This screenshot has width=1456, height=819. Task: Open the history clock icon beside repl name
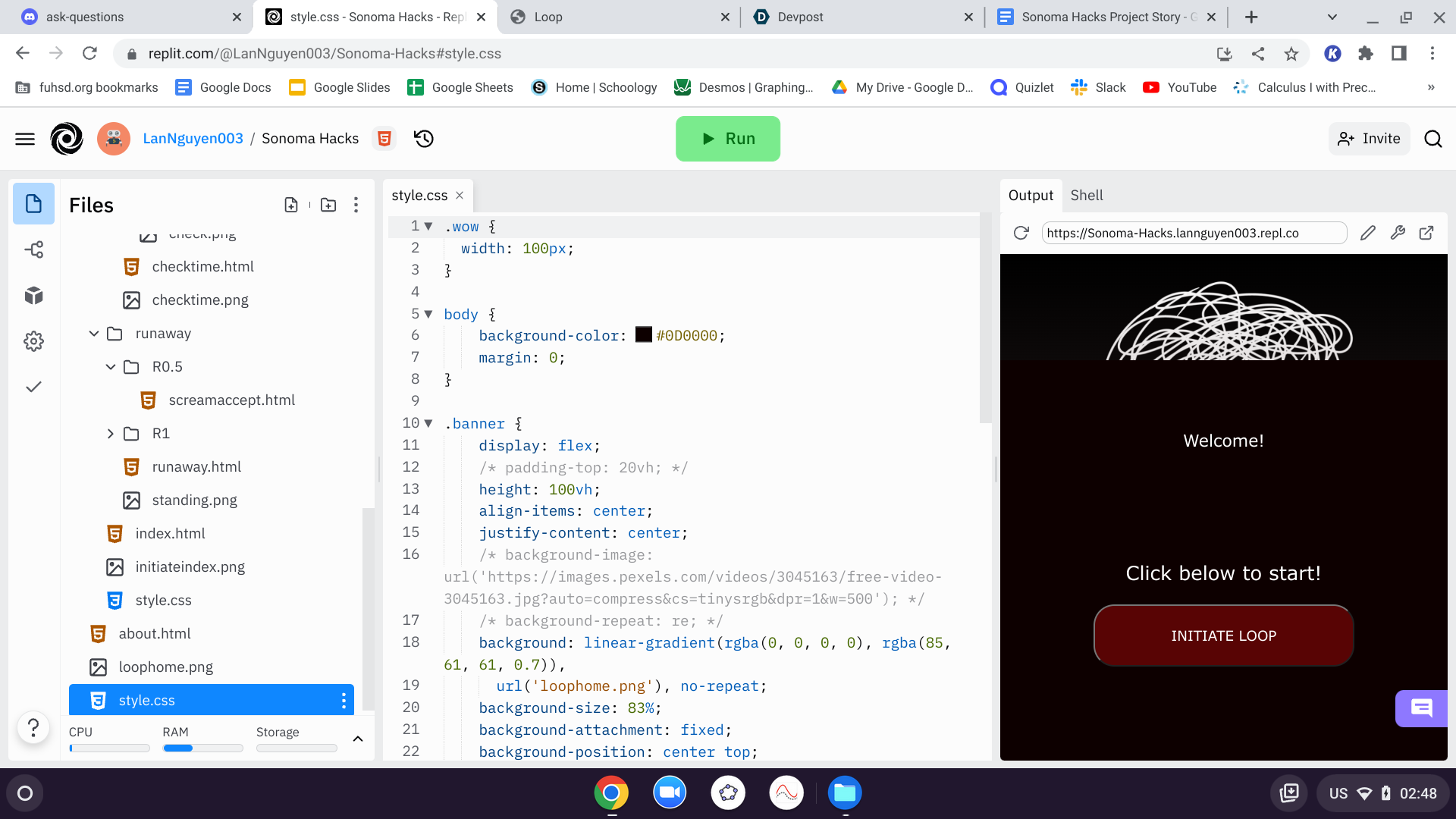[424, 139]
